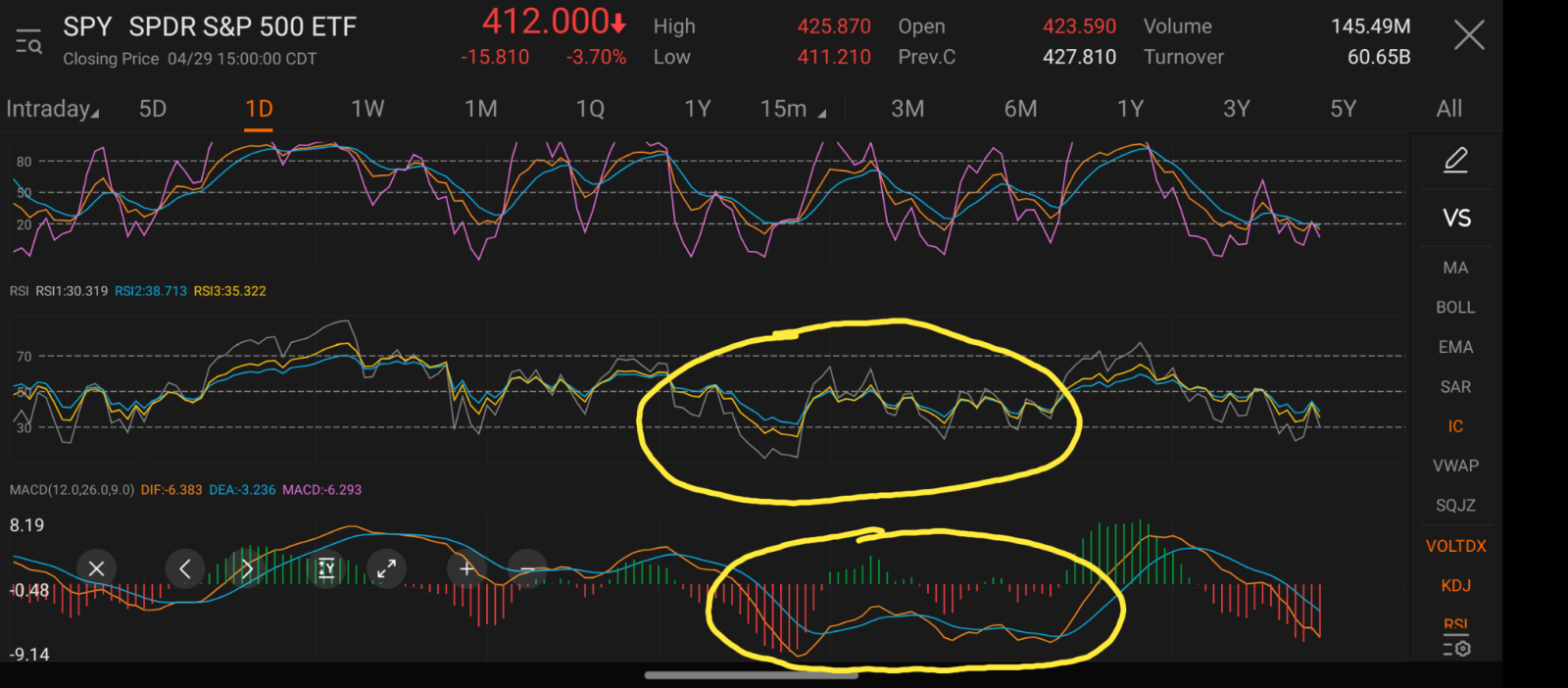The width and height of the screenshot is (1568, 688).
Task: Tap the RSI2:38.713 readout
Action: click(x=151, y=291)
